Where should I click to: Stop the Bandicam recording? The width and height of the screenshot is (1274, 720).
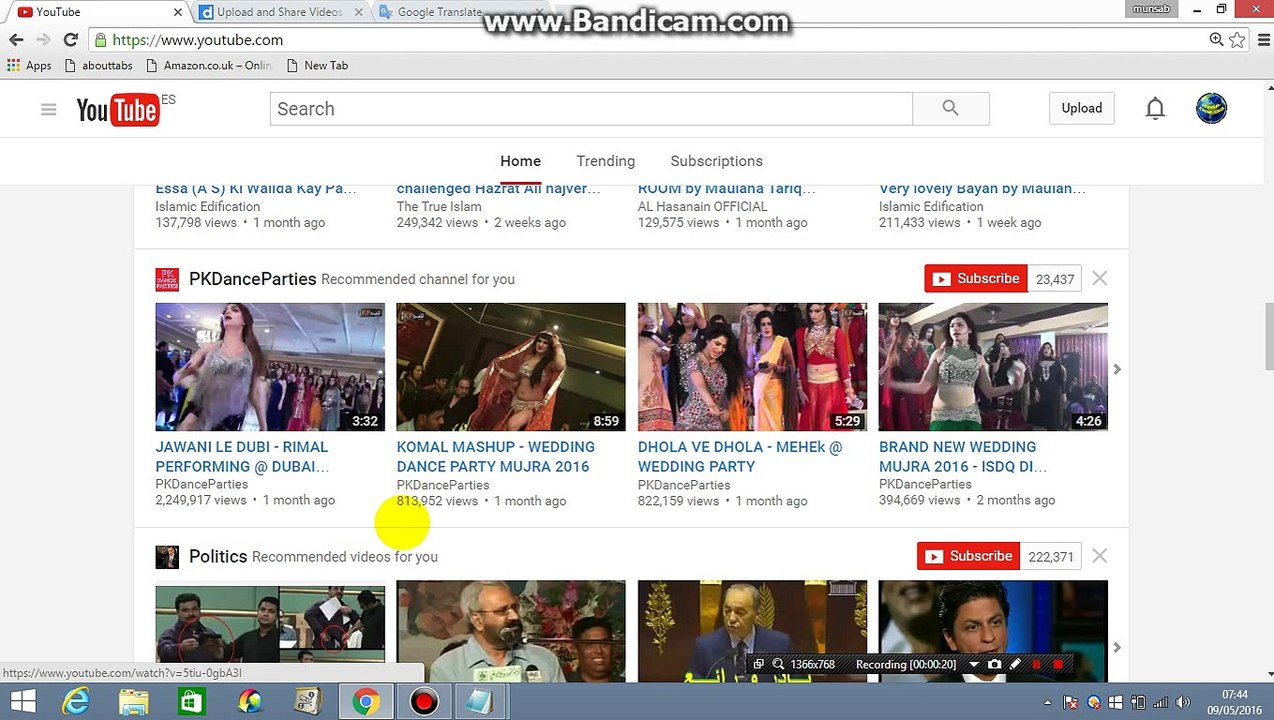[1058, 664]
